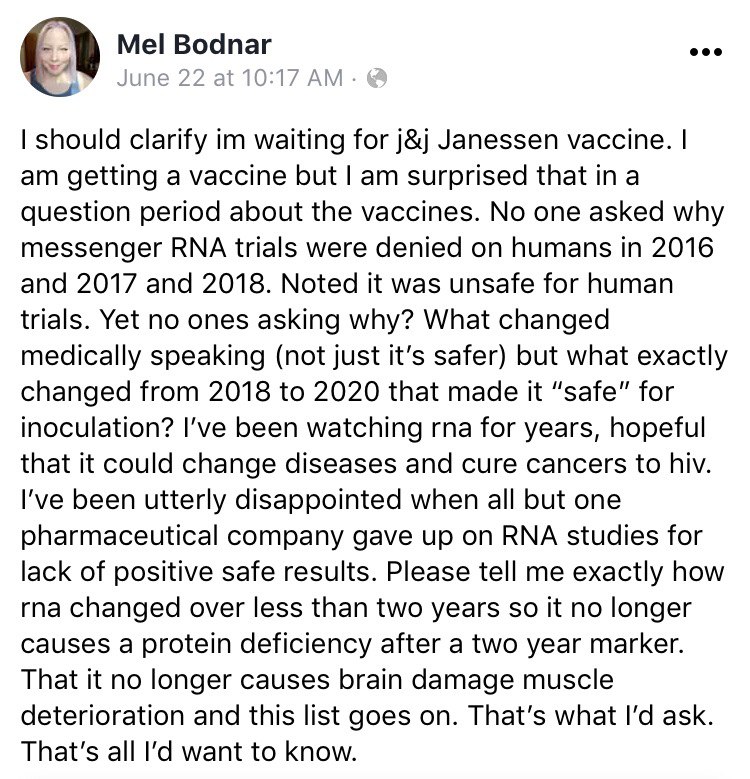Open the Mel Bodnar profile name link
This screenshot has width=750, height=779.
pyautogui.click(x=194, y=44)
